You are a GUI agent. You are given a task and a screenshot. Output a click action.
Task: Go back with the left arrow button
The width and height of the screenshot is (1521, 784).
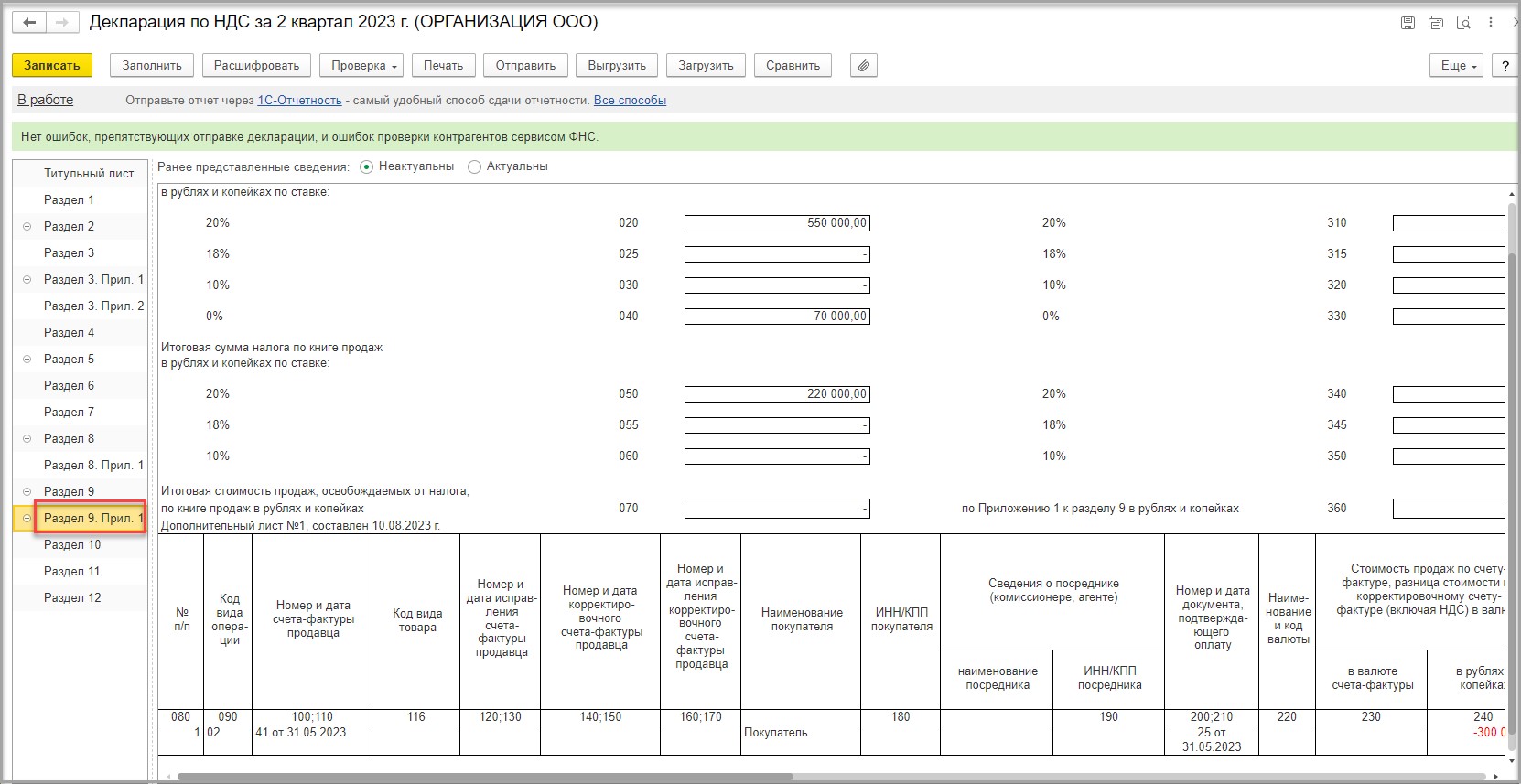pos(29,22)
